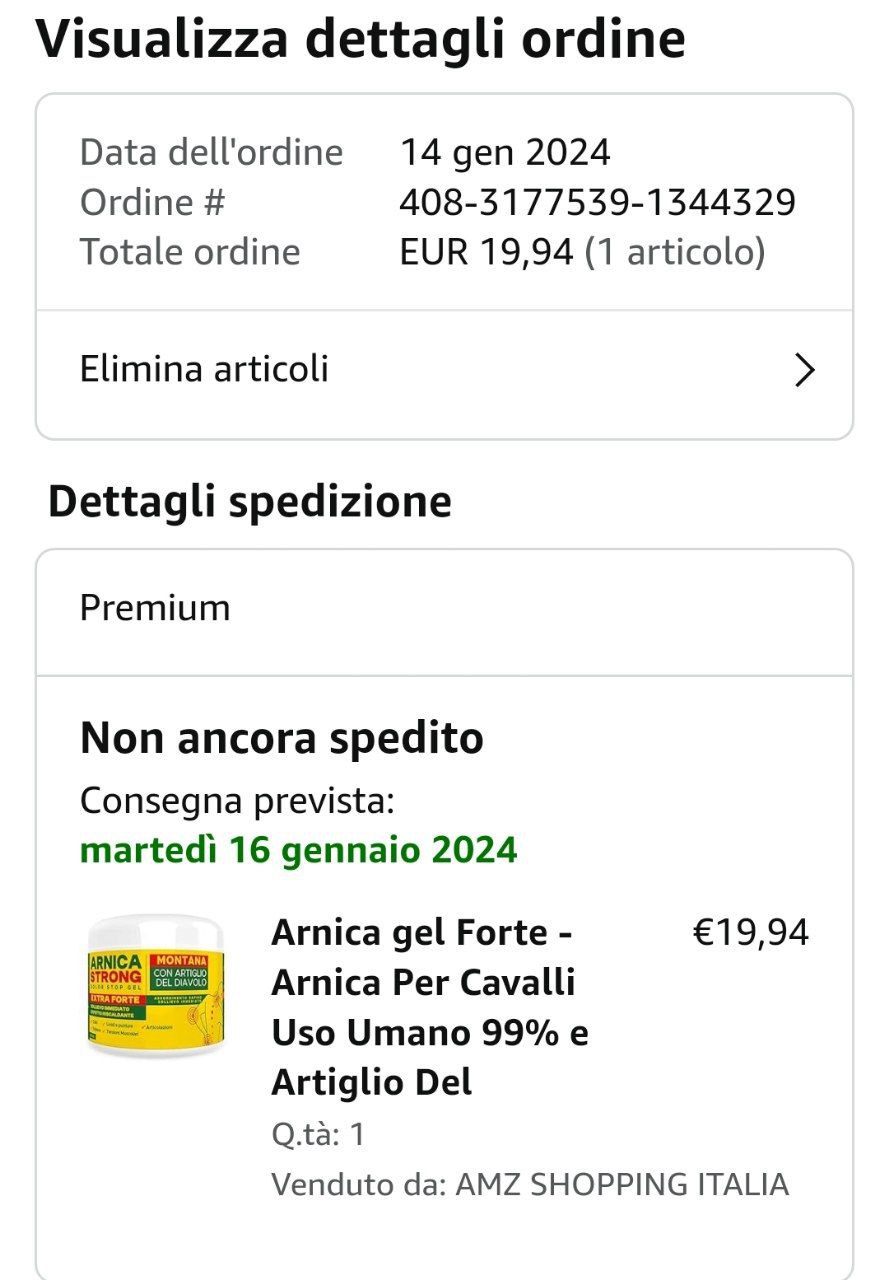The image size is (889, 1280).
Task: Click the Q.tà: 1 quantity text
Action: [318, 1135]
